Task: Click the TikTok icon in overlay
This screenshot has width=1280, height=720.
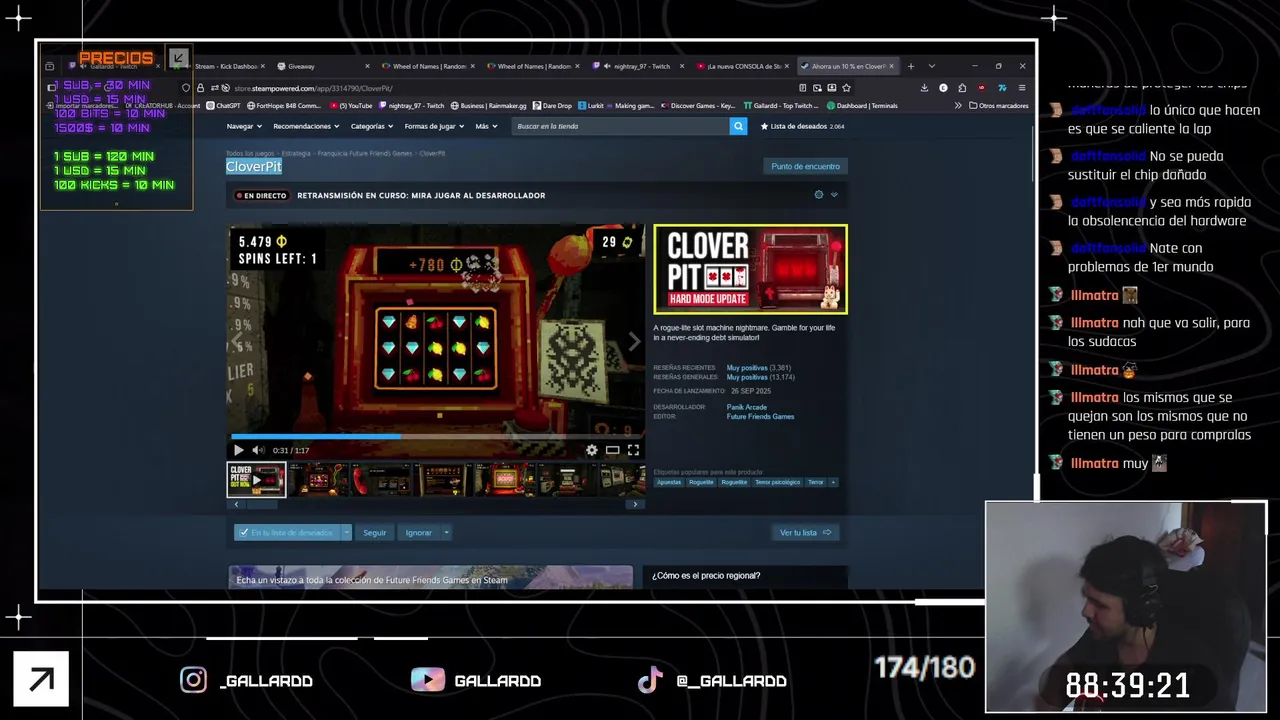Action: [x=650, y=680]
